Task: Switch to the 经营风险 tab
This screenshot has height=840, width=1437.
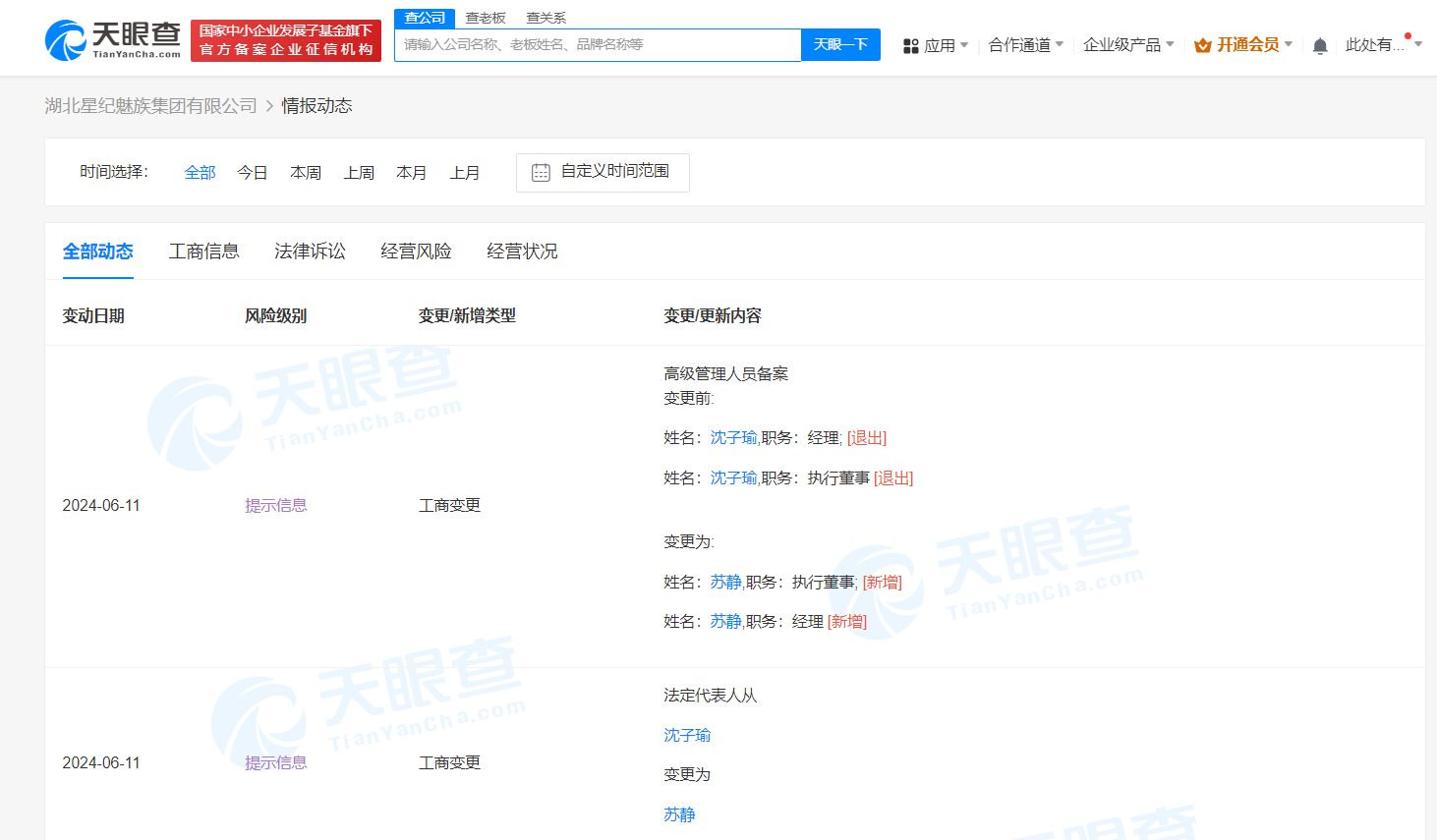Action: [x=417, y=252]
